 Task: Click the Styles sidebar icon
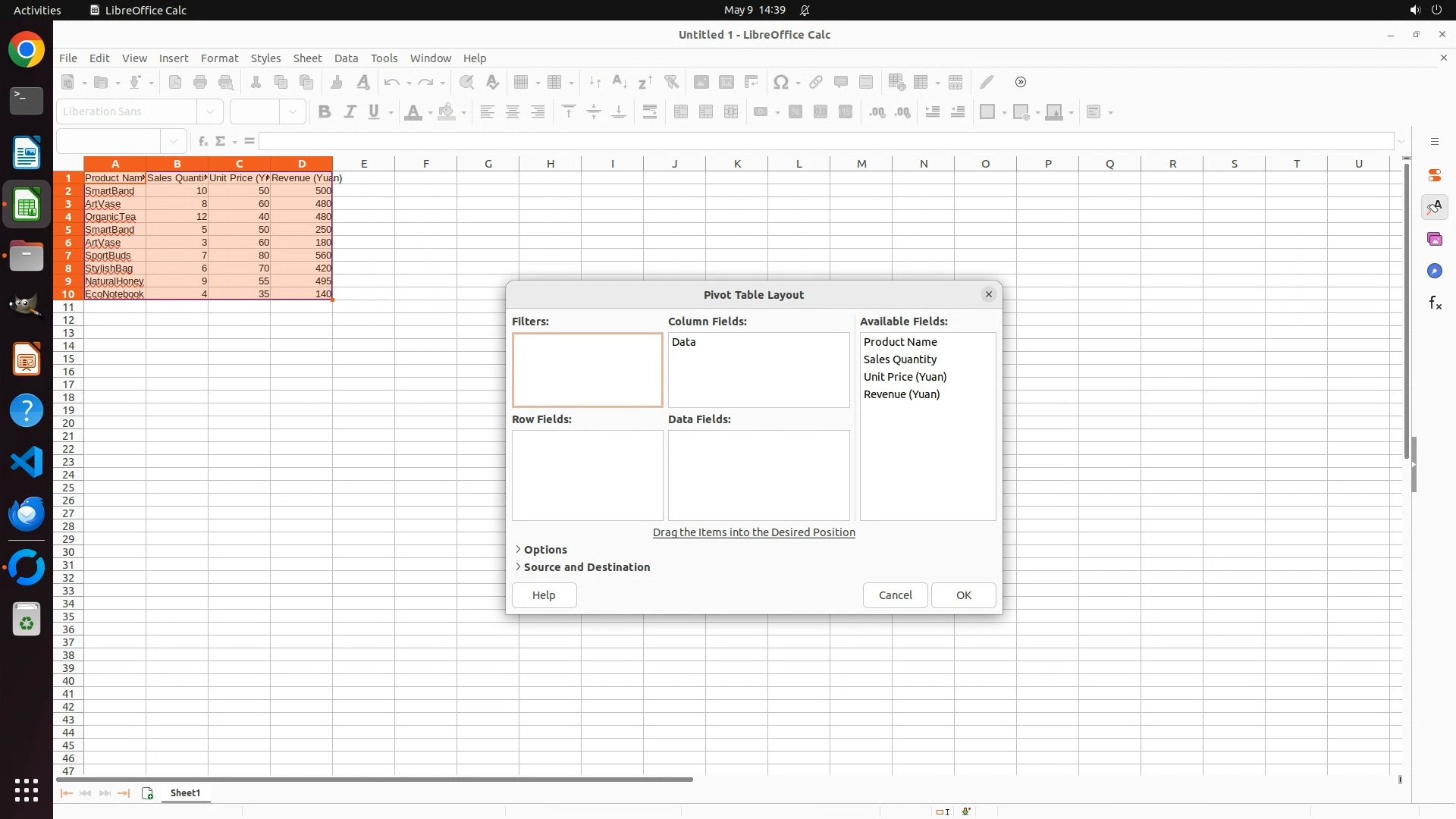[1435, 207]
